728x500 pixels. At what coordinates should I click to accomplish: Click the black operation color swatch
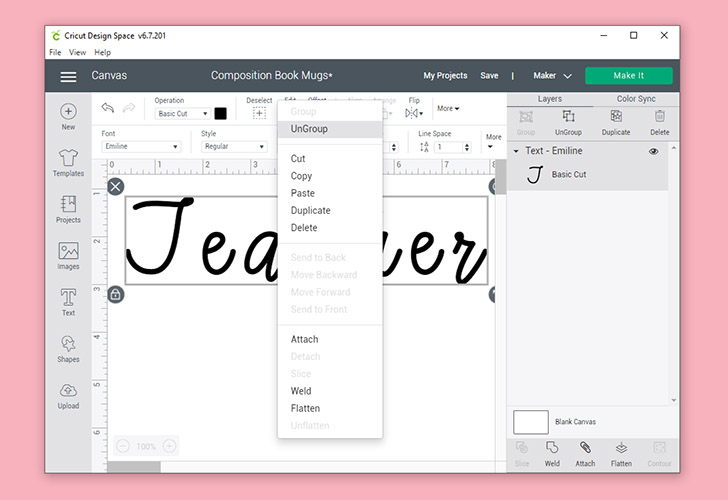[221, 114]
